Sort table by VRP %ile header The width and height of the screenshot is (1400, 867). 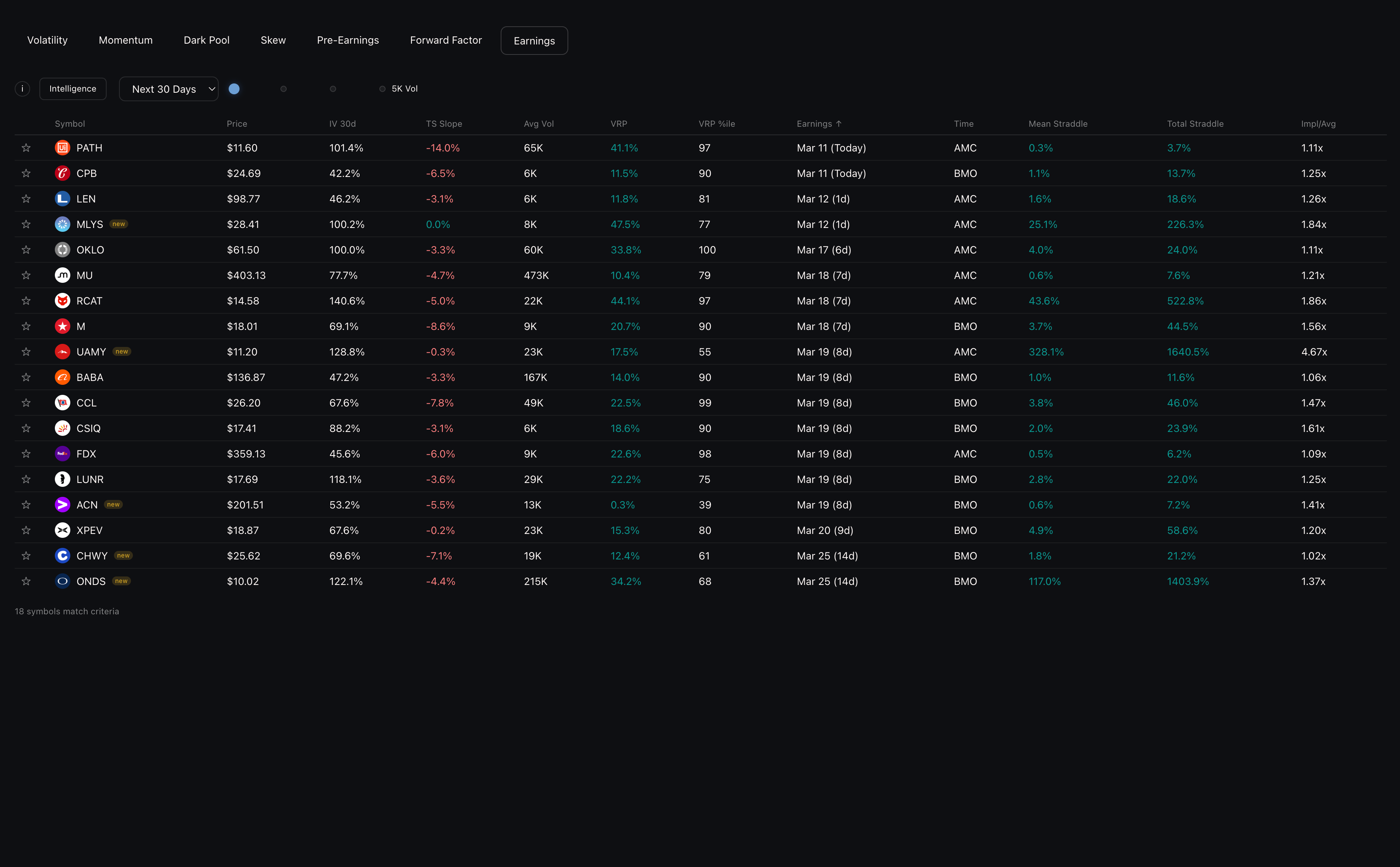716,124
